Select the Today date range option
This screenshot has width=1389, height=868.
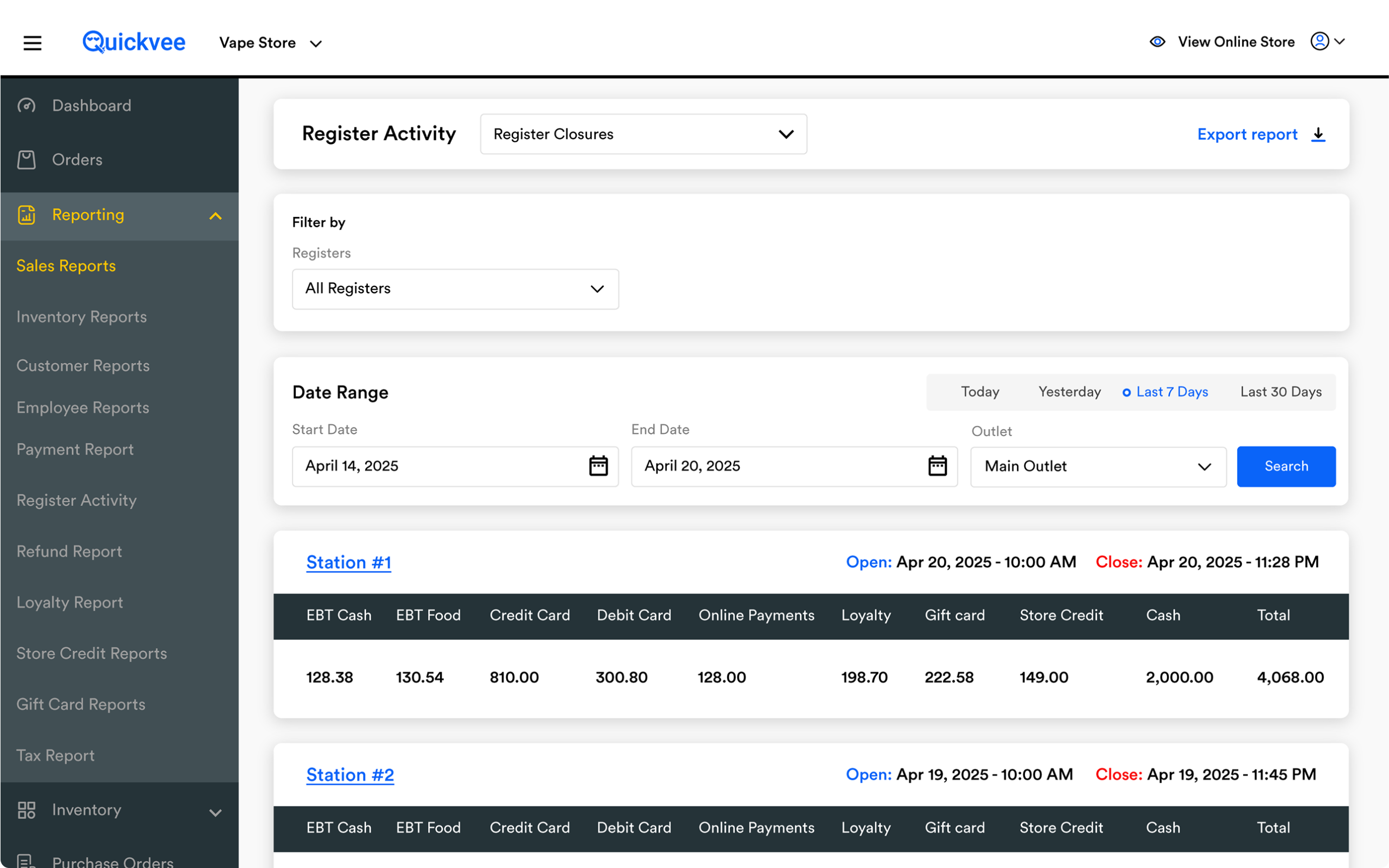(x=980, y=392)
